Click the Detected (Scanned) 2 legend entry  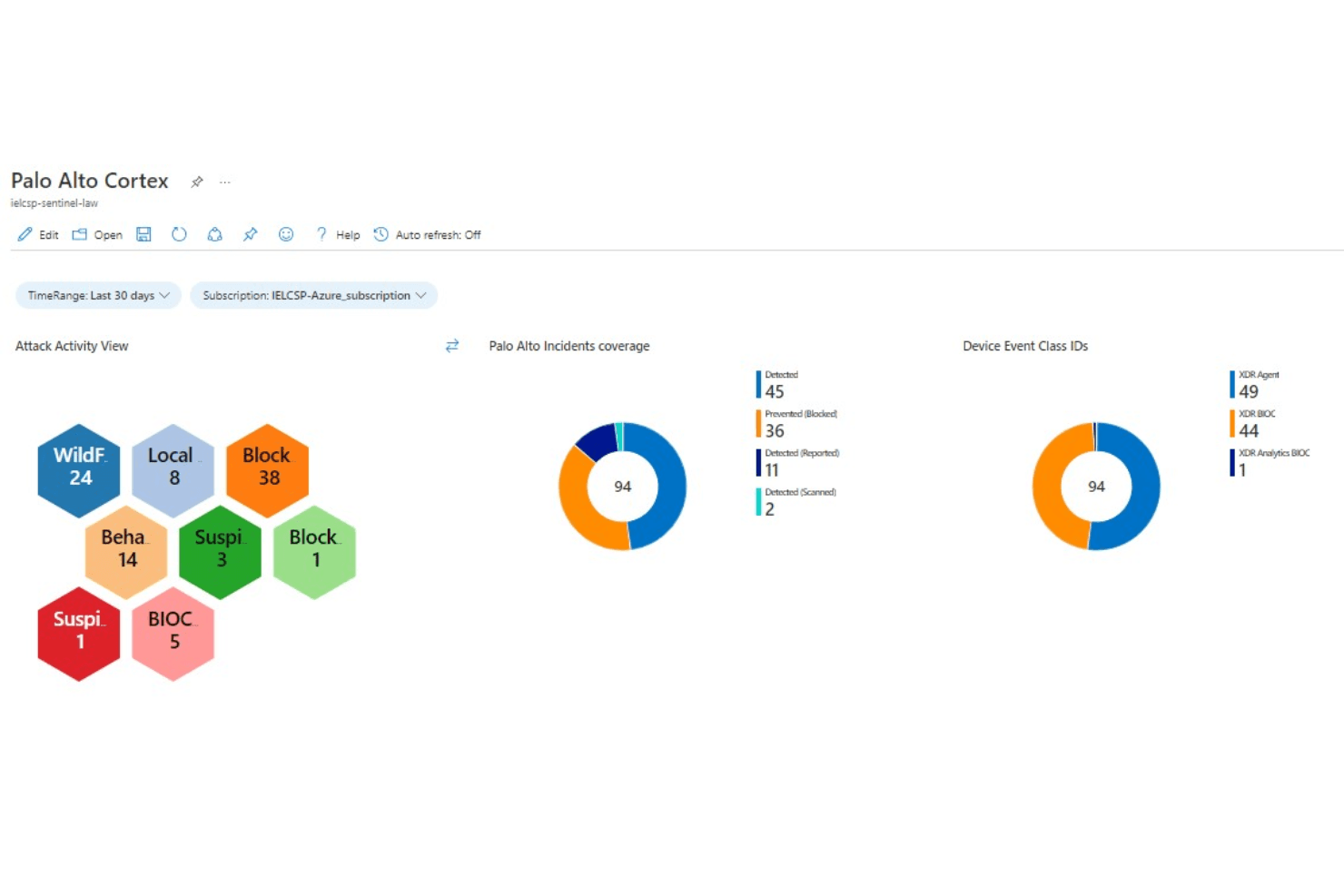(x=796, y=502)
